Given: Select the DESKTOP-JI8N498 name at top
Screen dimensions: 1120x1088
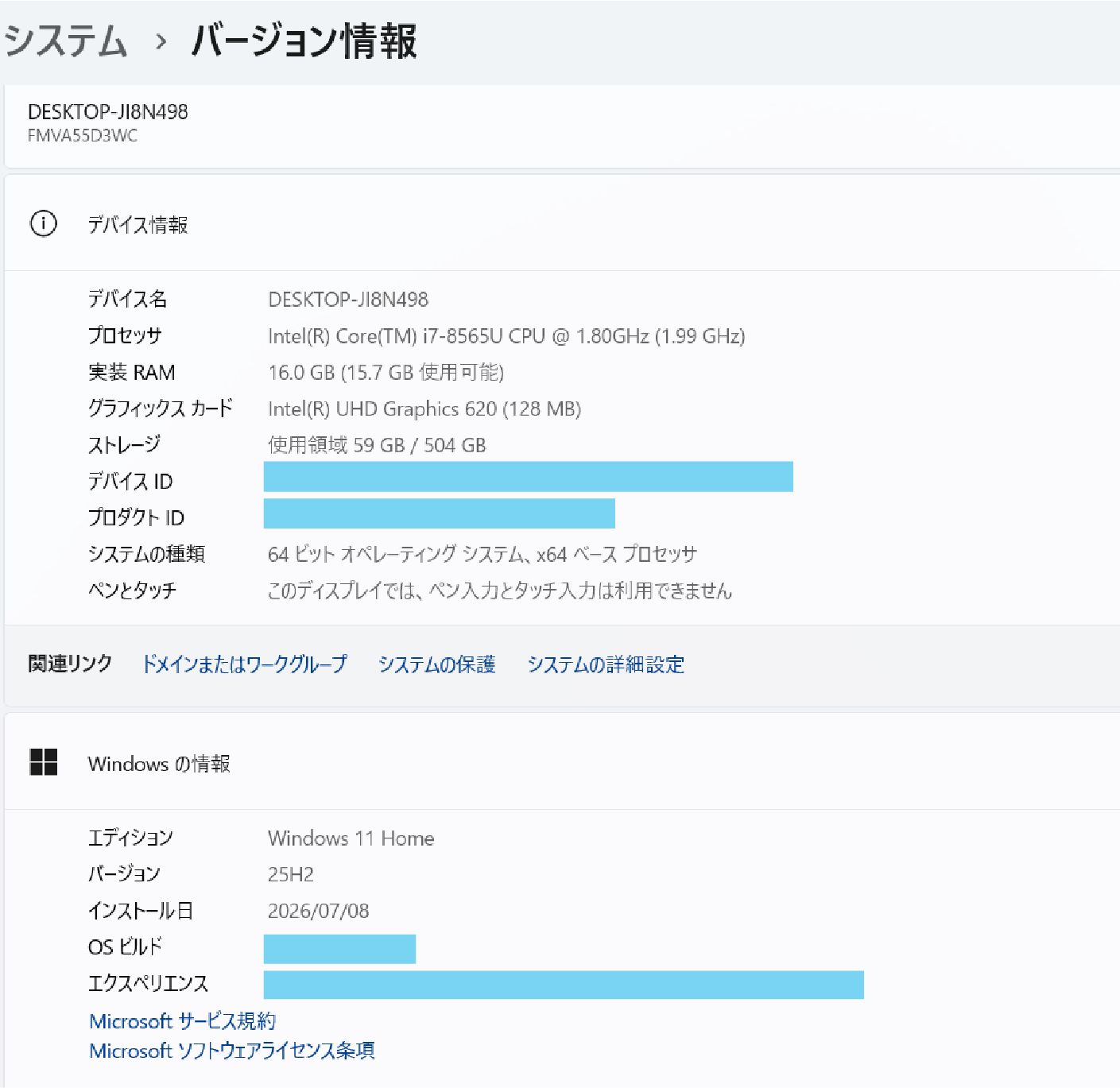Looking at the screenshot, I should click(x=108, y=112).
